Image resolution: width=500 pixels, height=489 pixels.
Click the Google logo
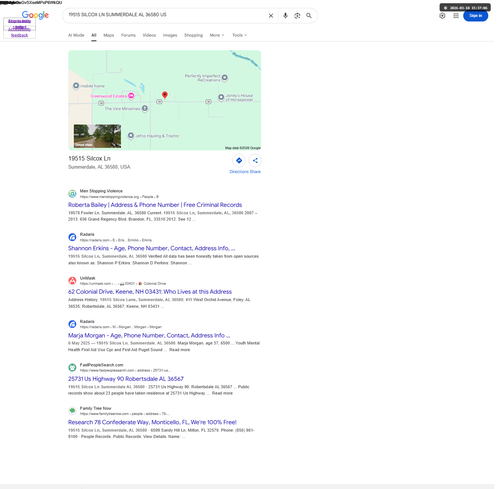point(35,15)
